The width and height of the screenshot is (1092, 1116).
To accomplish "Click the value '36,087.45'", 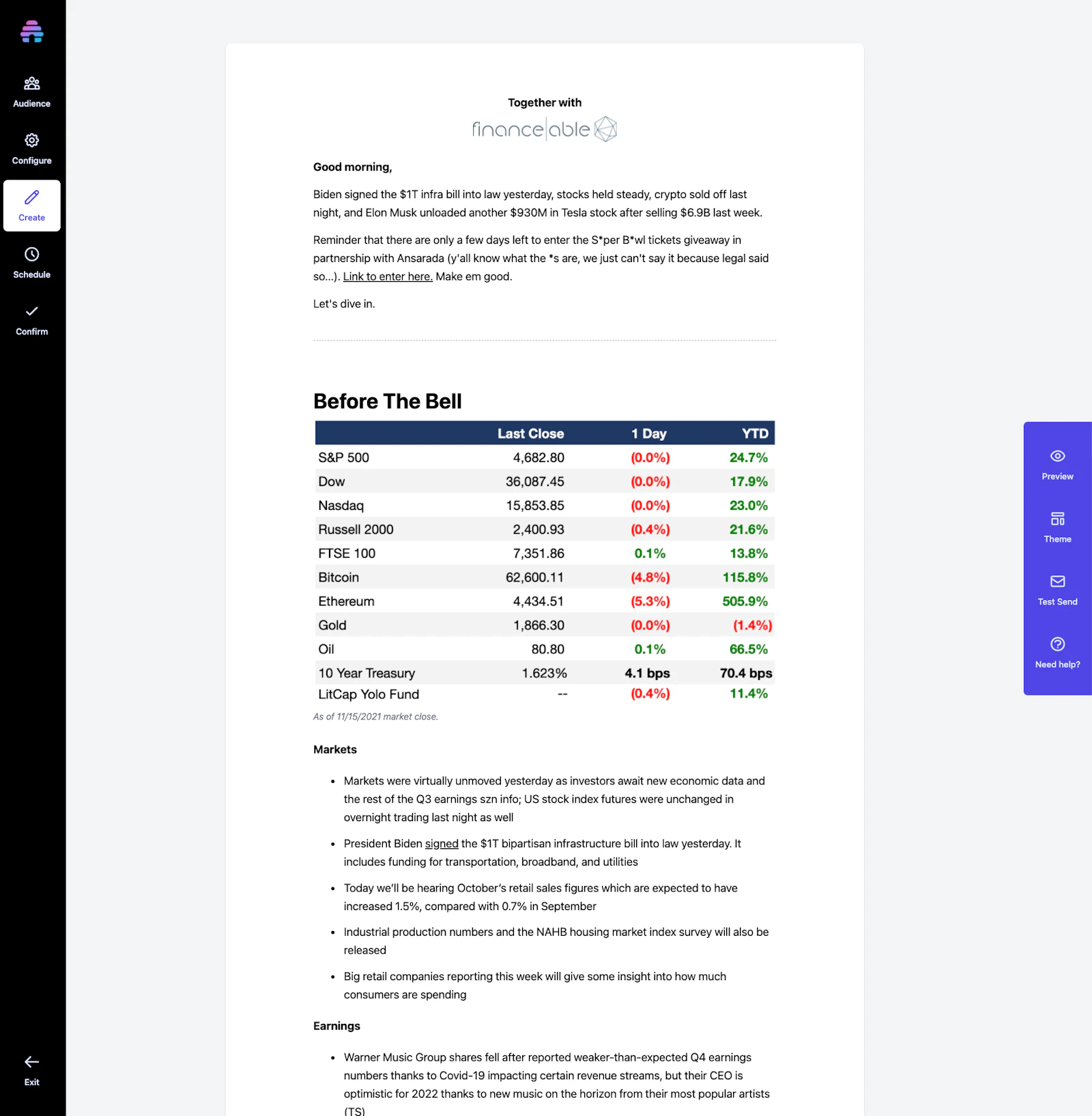I will [534, 481].
